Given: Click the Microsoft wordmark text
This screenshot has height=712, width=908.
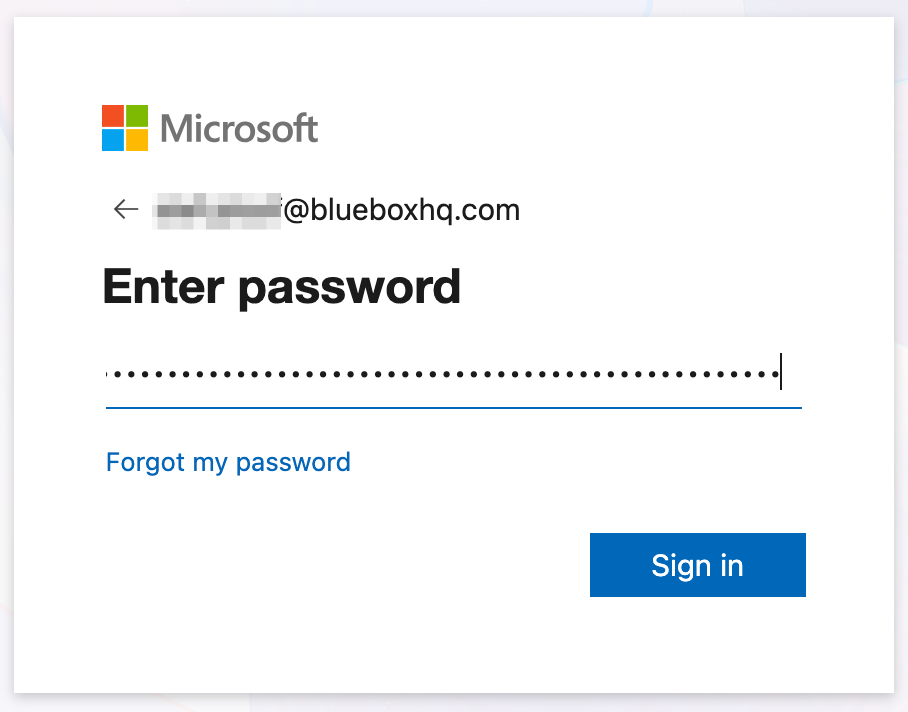Looking at the screenshot, I should coord(238,128).
